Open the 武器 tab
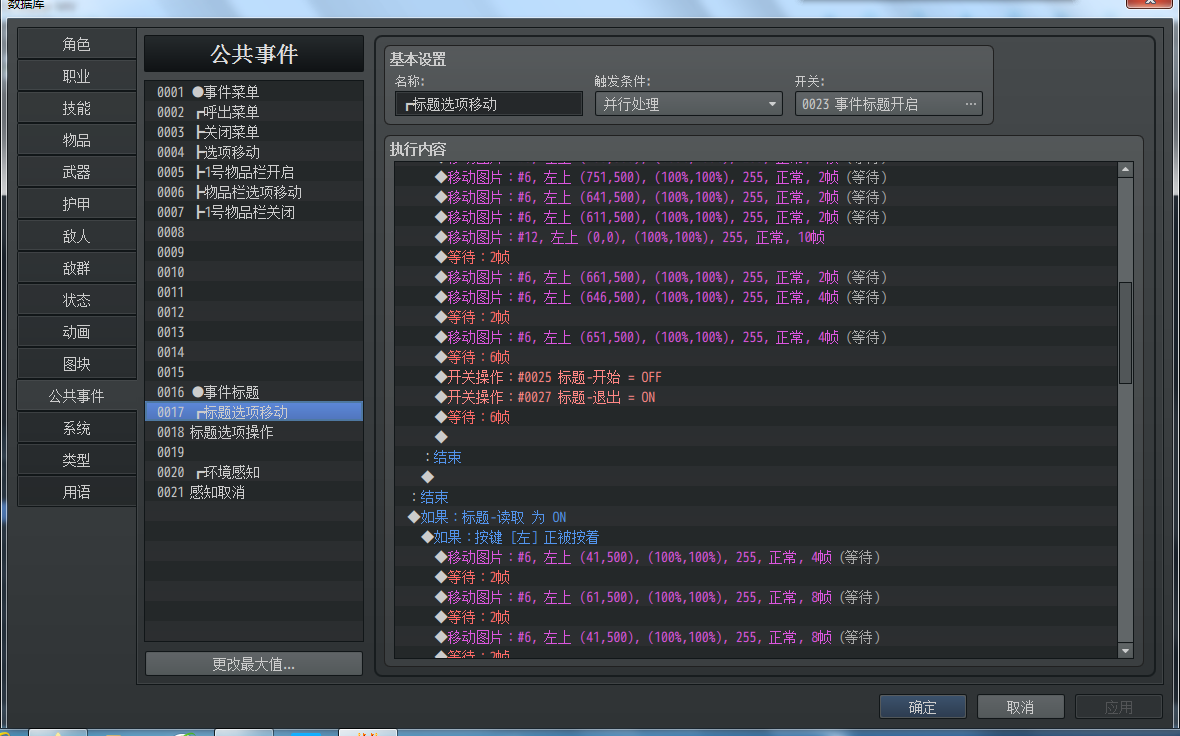Image resolution: width=1180 pixels, height=736 pixels. 77,172
